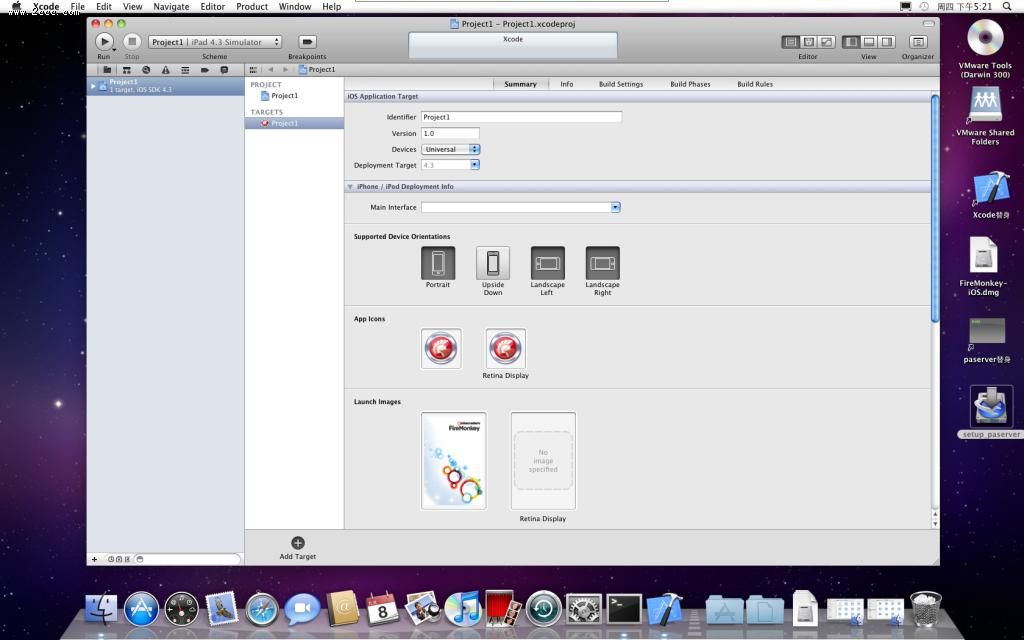1024x640 pixels.
Task: Click the plus button below the navigator
Action: point(95,559)
